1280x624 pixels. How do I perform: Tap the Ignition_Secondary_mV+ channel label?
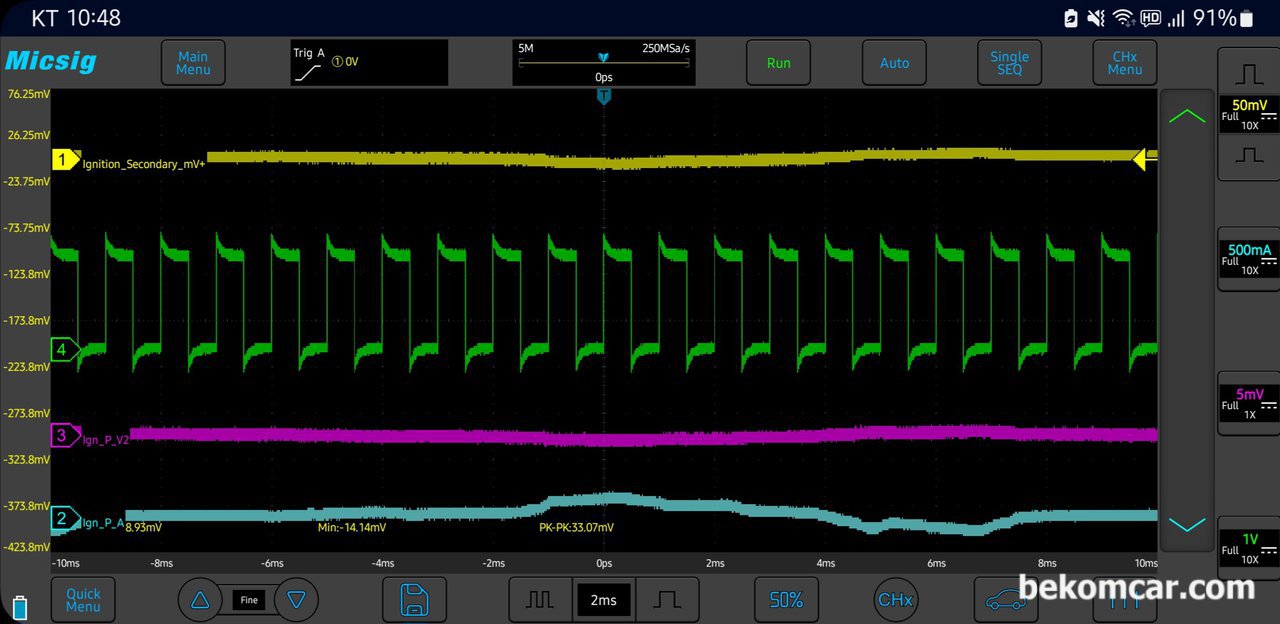pyautogui.click(x=144, y=163)
